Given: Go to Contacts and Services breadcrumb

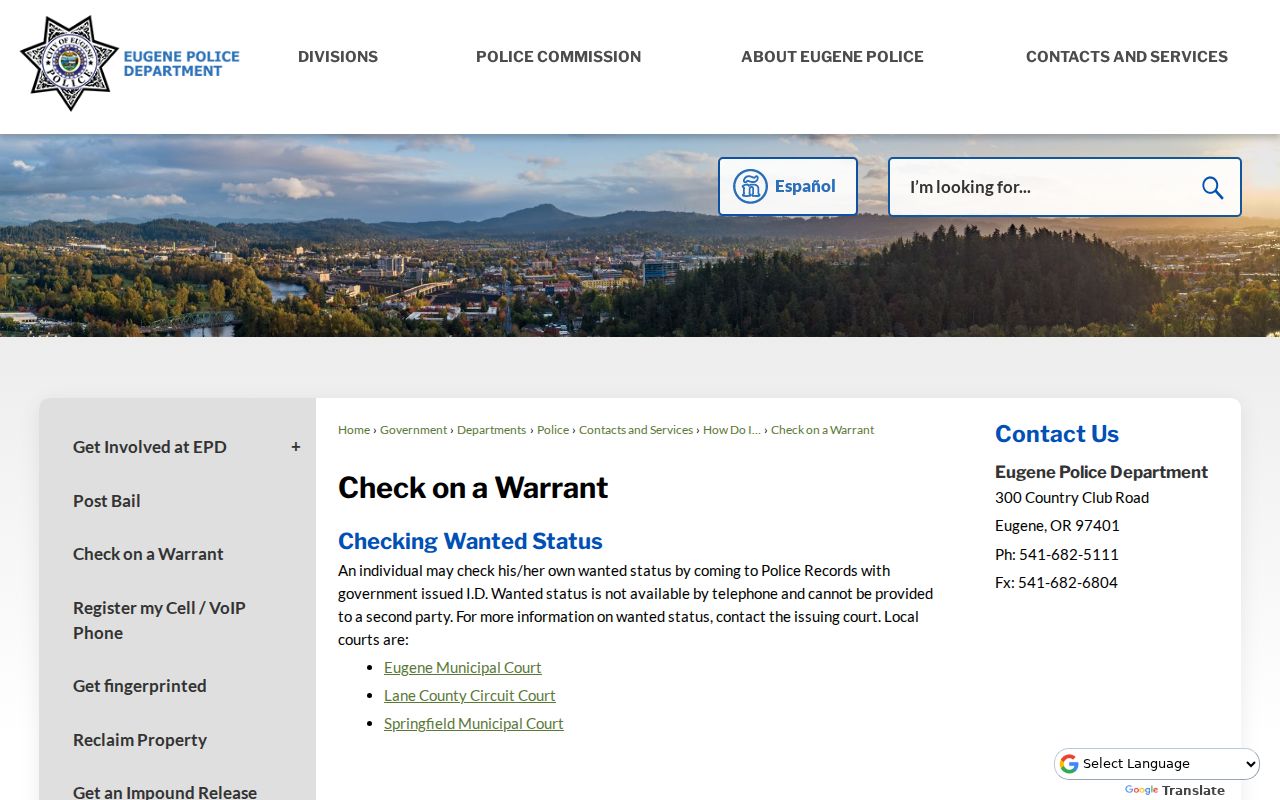Looking at the screenshot, I should coord(636,430).
